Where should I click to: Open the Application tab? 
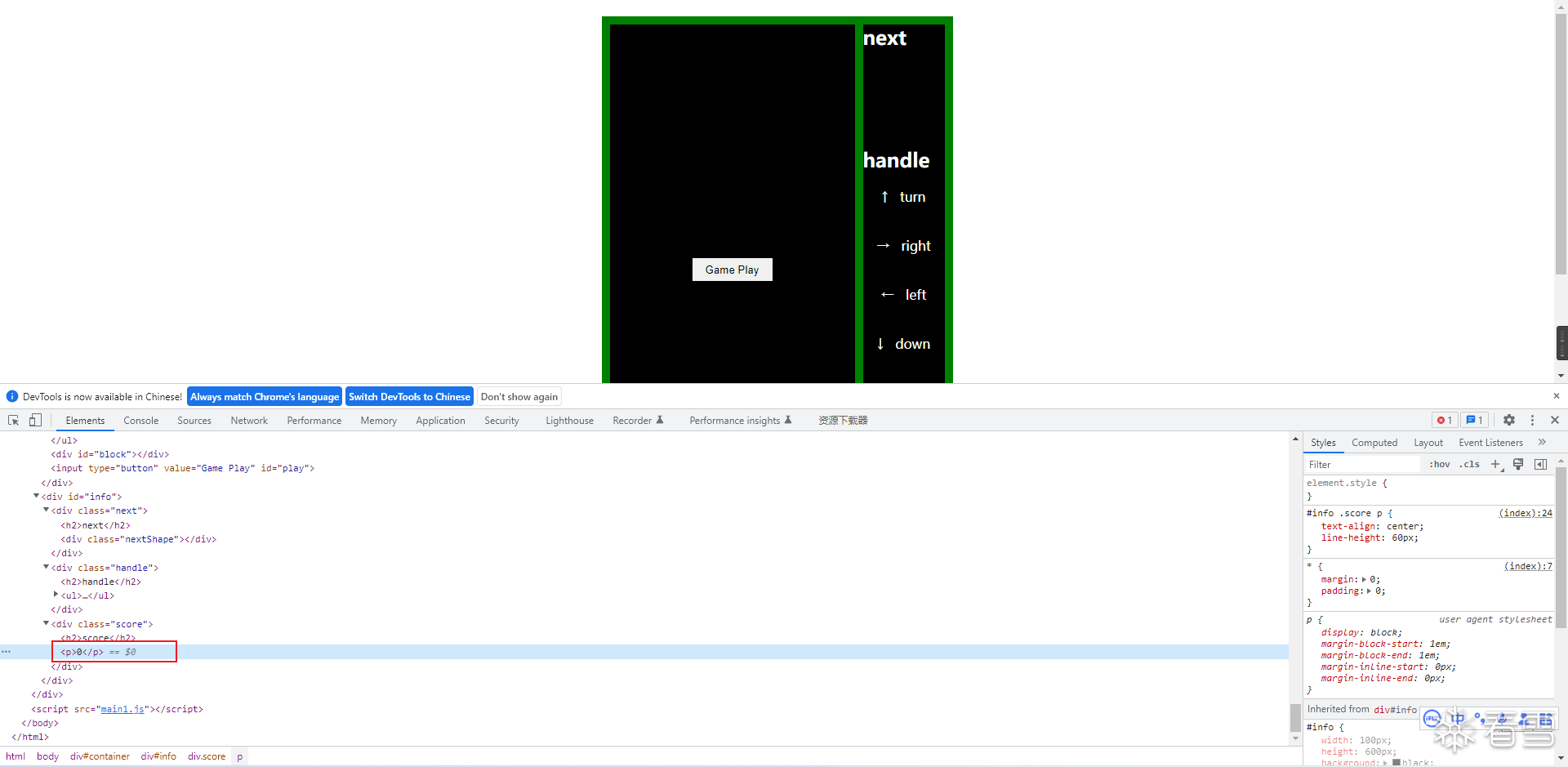point(440,421)
